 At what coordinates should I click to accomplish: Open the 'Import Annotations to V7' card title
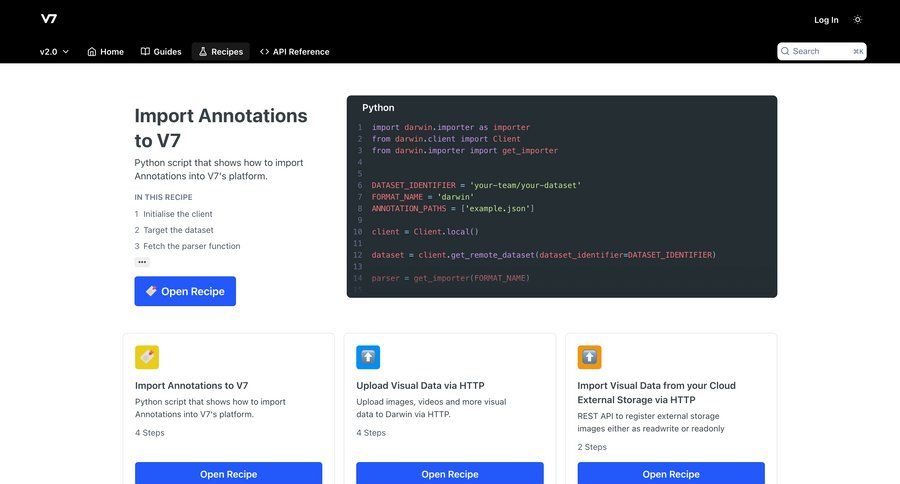[x=192, y=386]
